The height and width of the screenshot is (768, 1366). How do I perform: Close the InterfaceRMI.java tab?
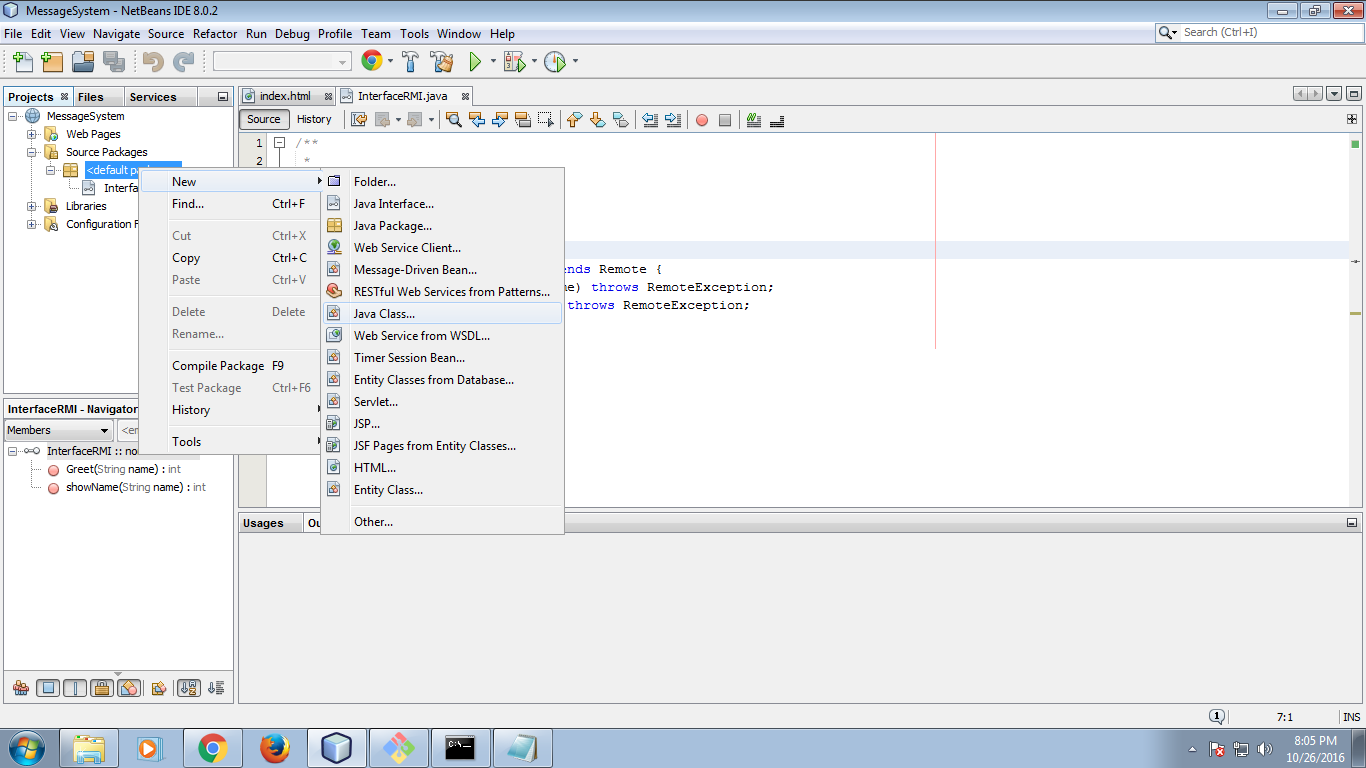465,96
